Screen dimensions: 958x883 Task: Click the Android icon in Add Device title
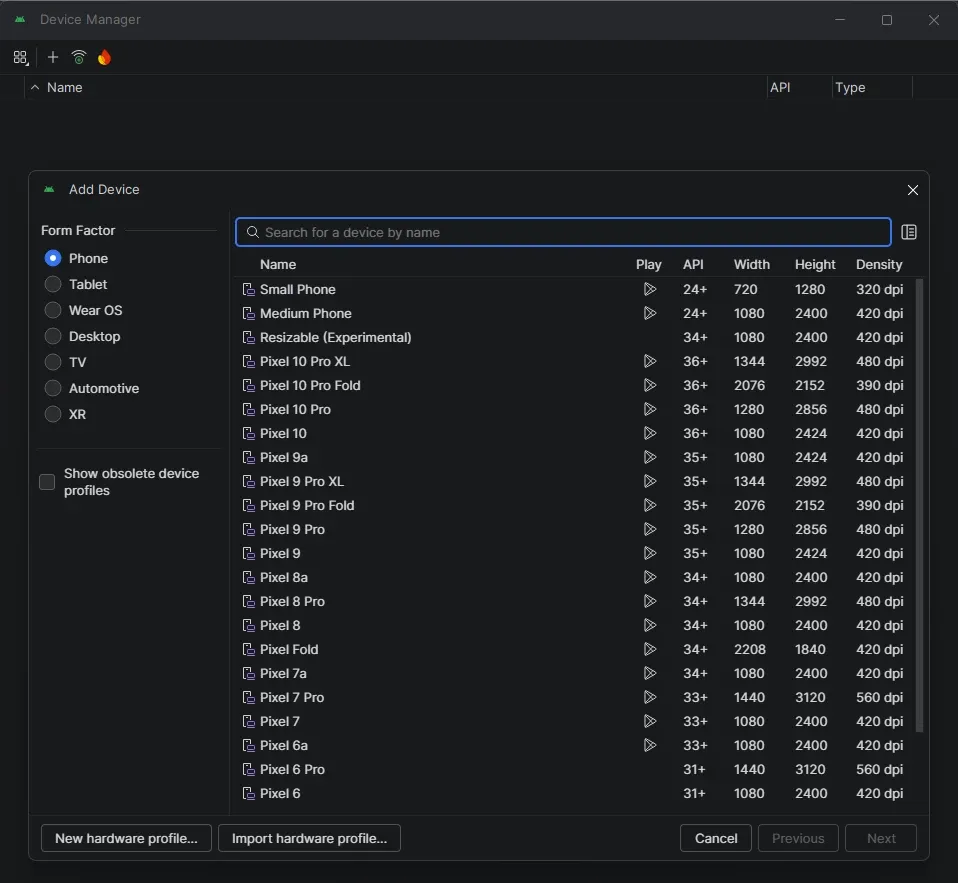click(49, 189)
